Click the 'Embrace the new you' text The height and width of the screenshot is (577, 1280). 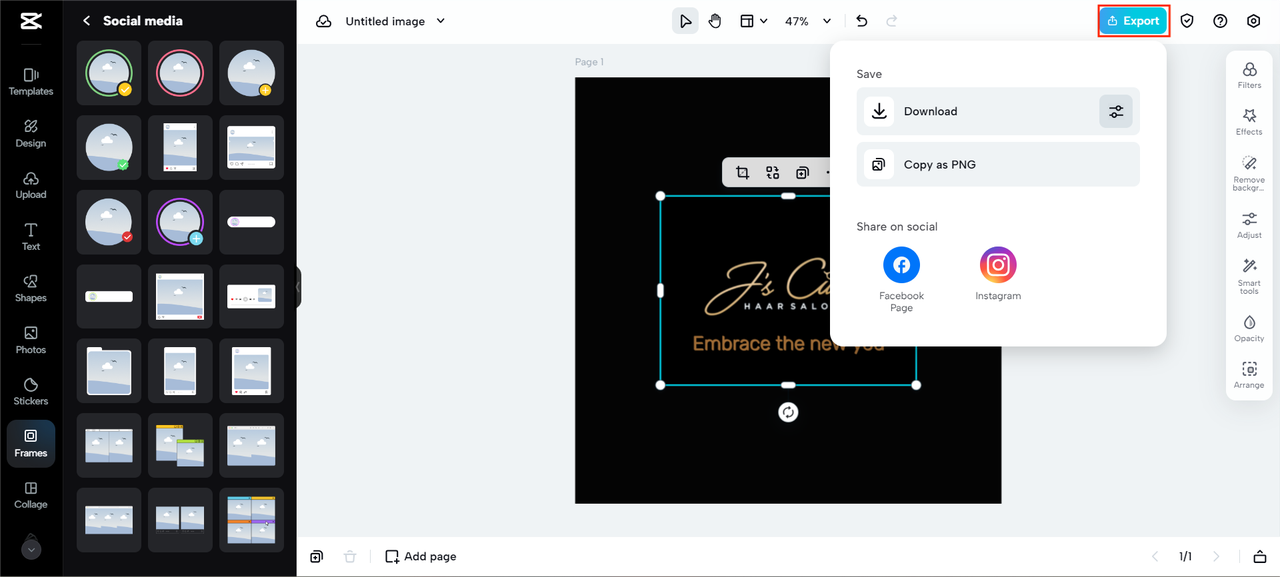tap(788, 344)
